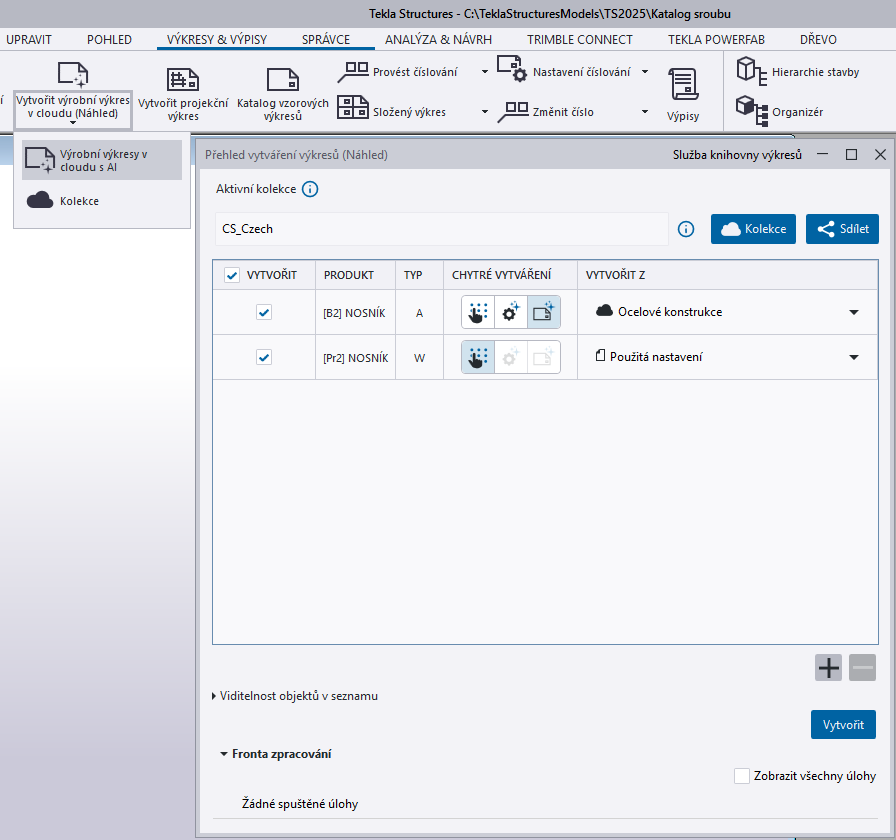The image size is (896, 840).
Task: Click manual selection icon in Pr2 NOSNÍK row
Action: [478, 357]
